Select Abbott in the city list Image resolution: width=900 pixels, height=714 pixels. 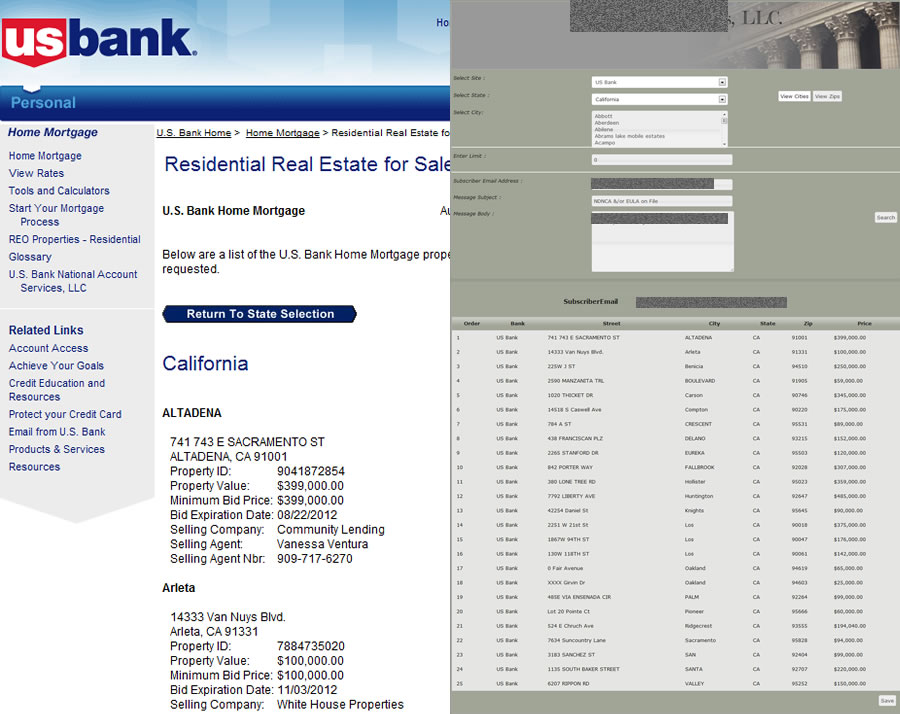click(x=603, y=116)
